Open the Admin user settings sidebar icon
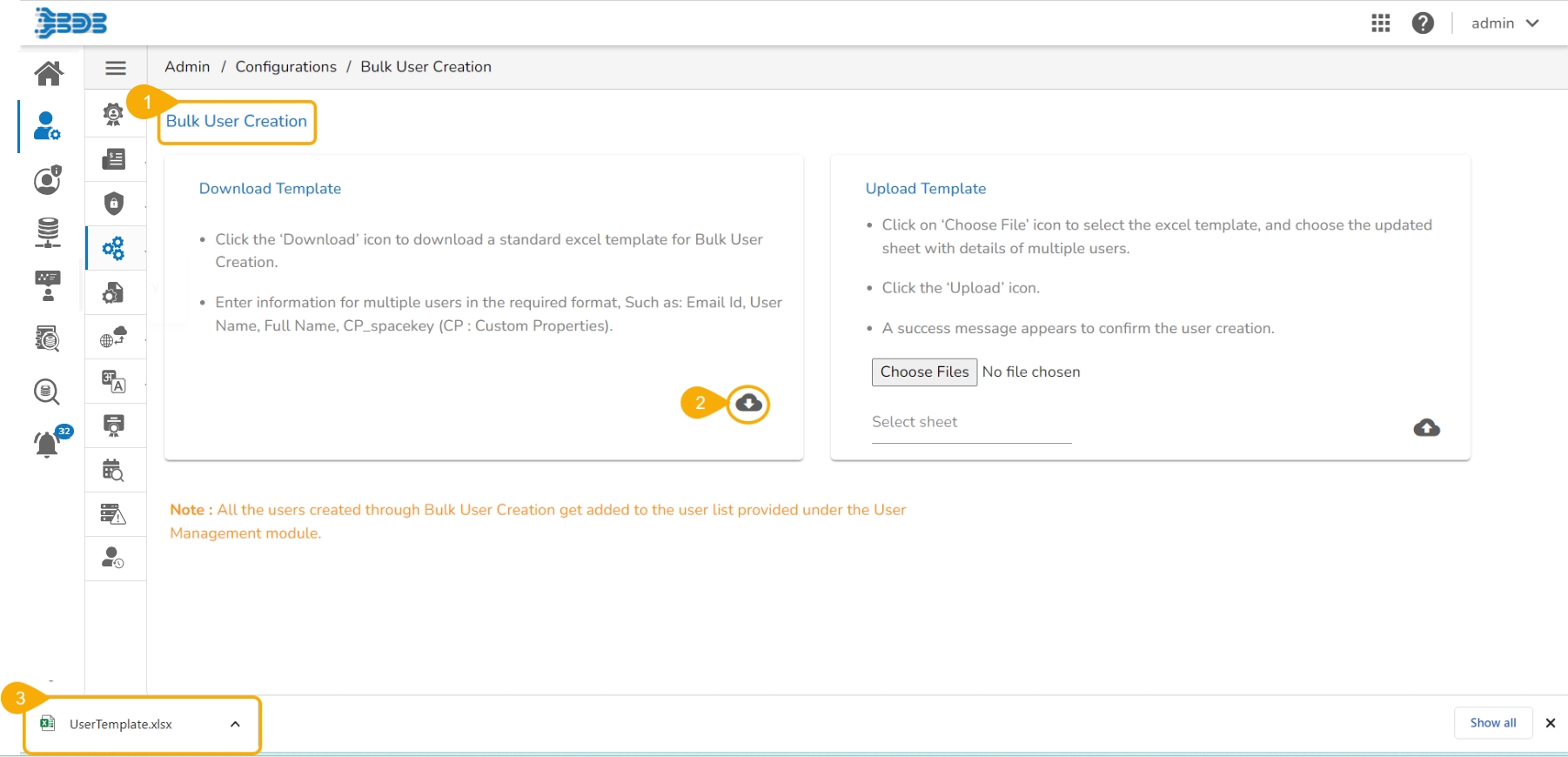Image resolution: width=1568 pixels, height=757 pixels. [x=48, y=126]
